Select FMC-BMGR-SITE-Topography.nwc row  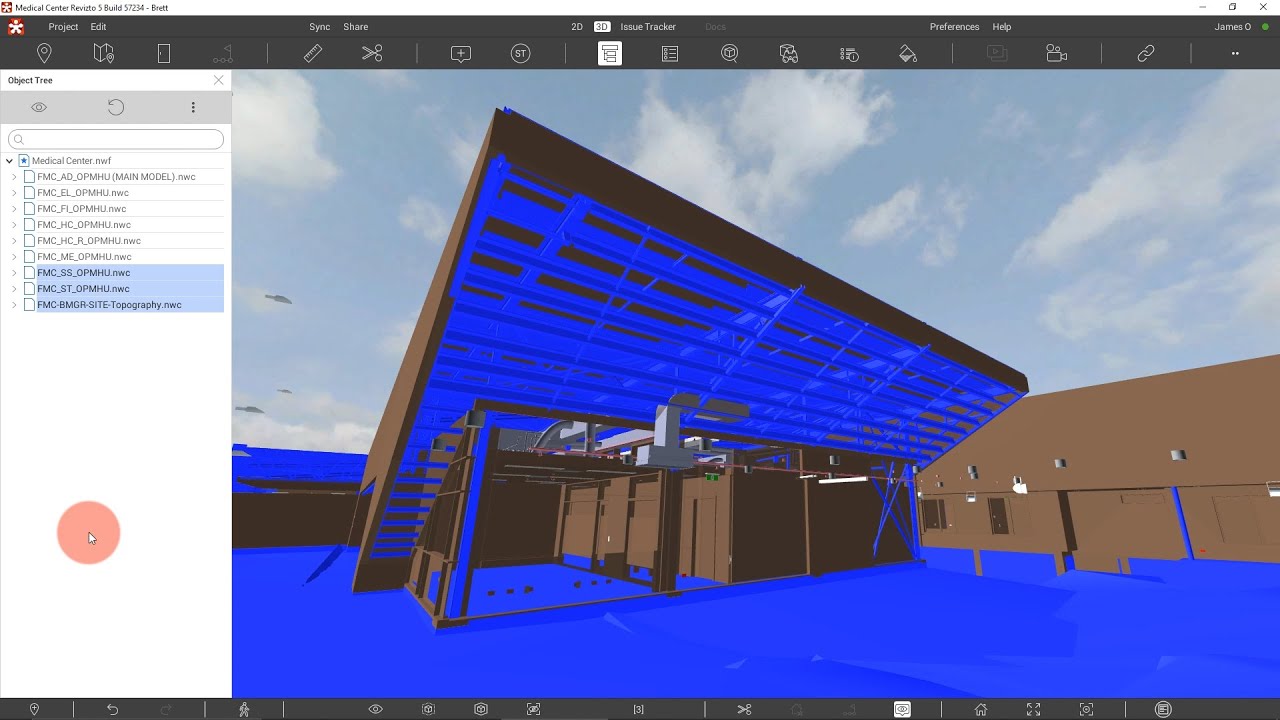tap(130, 305)
